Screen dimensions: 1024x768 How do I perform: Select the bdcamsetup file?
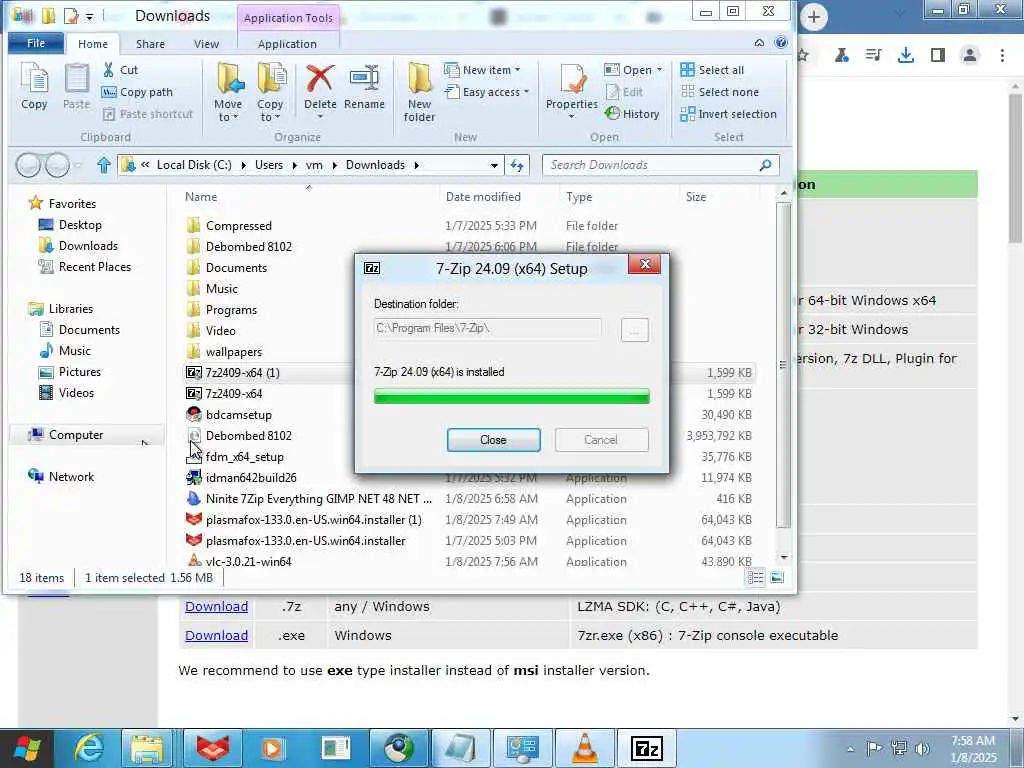tap(238, 415)
